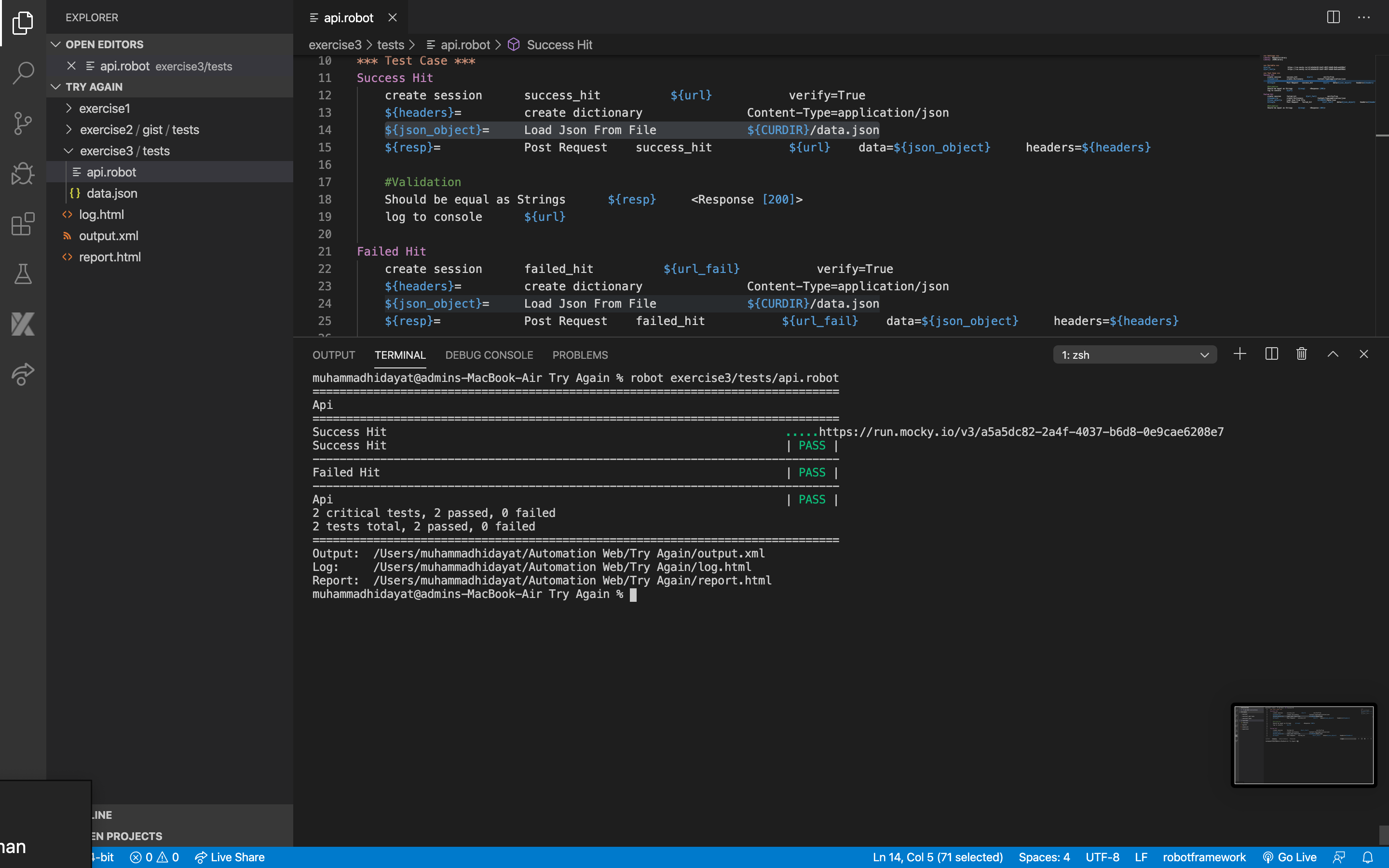Image resolution: width=1389 pixels, height=868 pixels.
Task: Open the Test beaker view
Action: pyautogui.click(x=23, y=274)
